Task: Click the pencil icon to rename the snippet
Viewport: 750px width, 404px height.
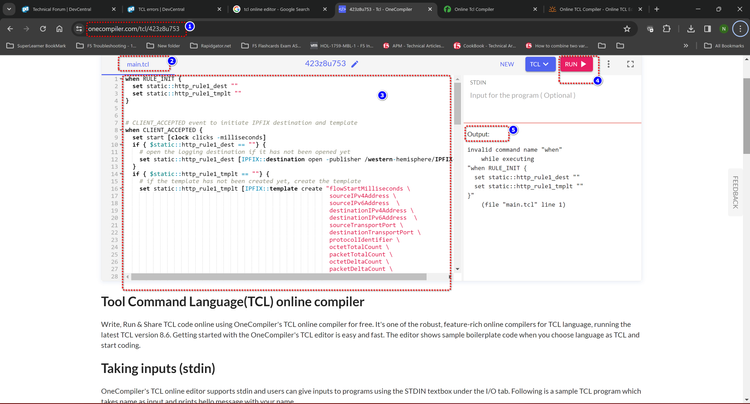Action: (x=354, y=64)
